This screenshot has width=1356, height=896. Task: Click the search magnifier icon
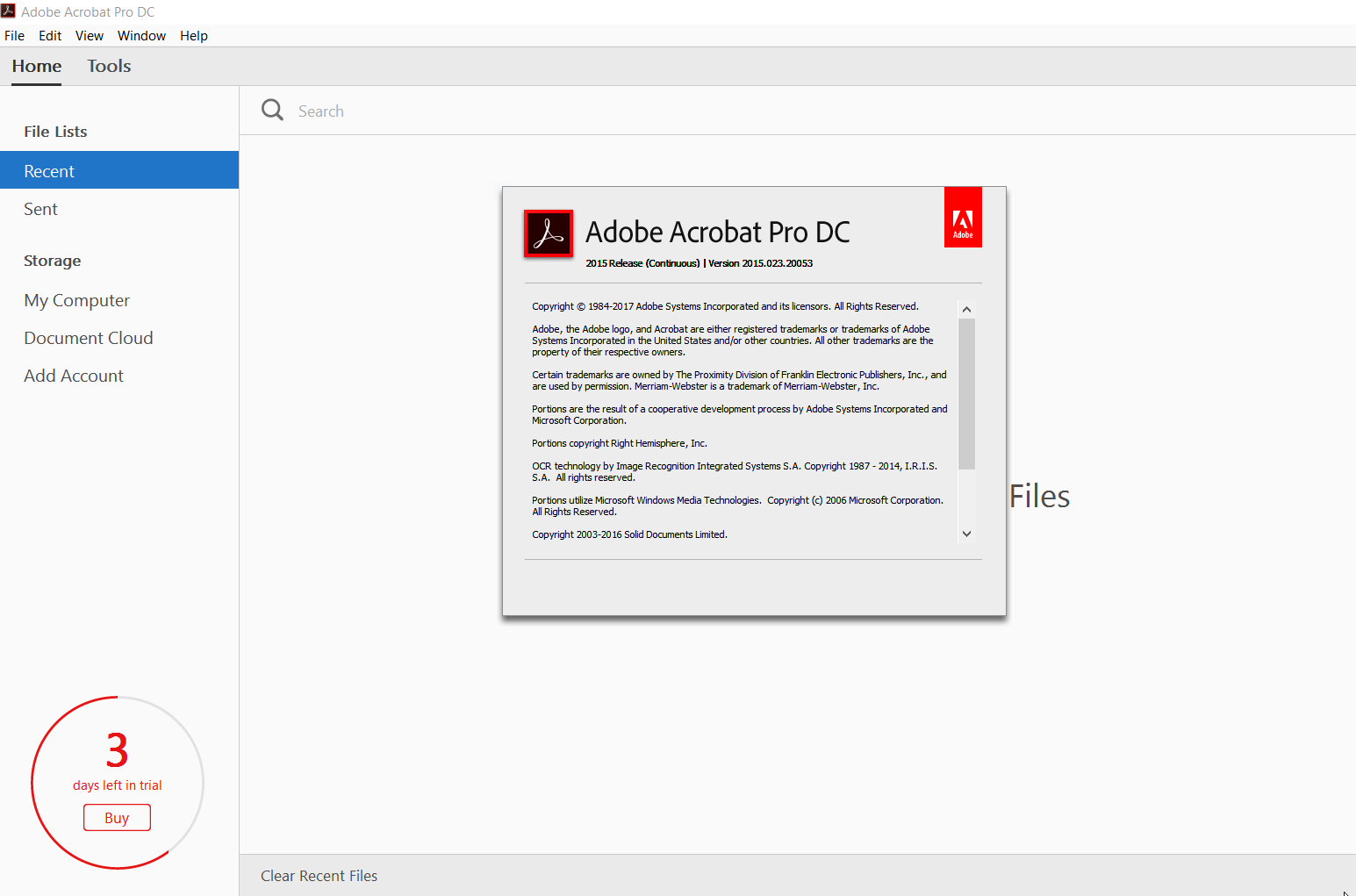pyautogui.click(x=272, y=110)
